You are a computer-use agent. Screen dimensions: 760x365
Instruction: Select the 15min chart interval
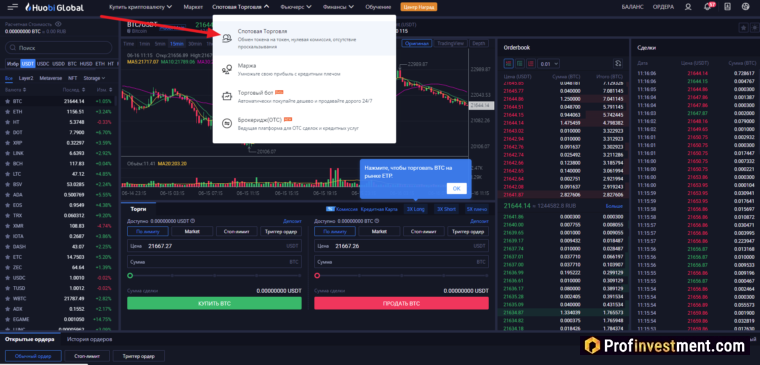pyautogui.click(x=177, y=44)
